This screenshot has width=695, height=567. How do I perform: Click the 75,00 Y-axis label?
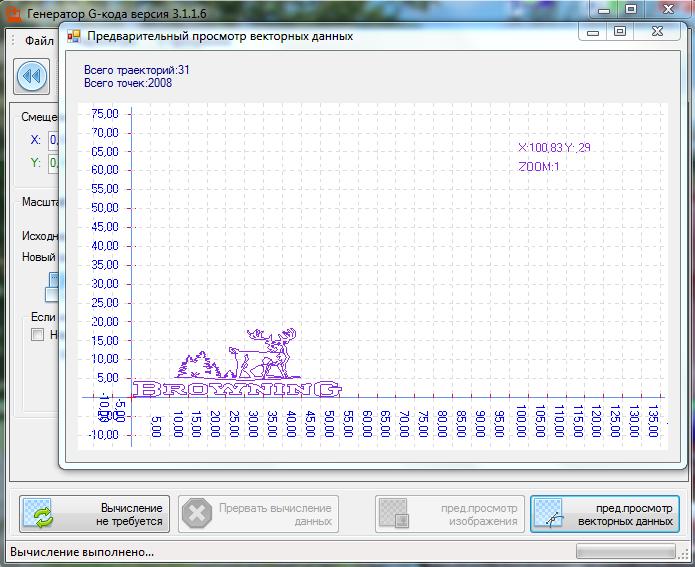pos(105,114)
